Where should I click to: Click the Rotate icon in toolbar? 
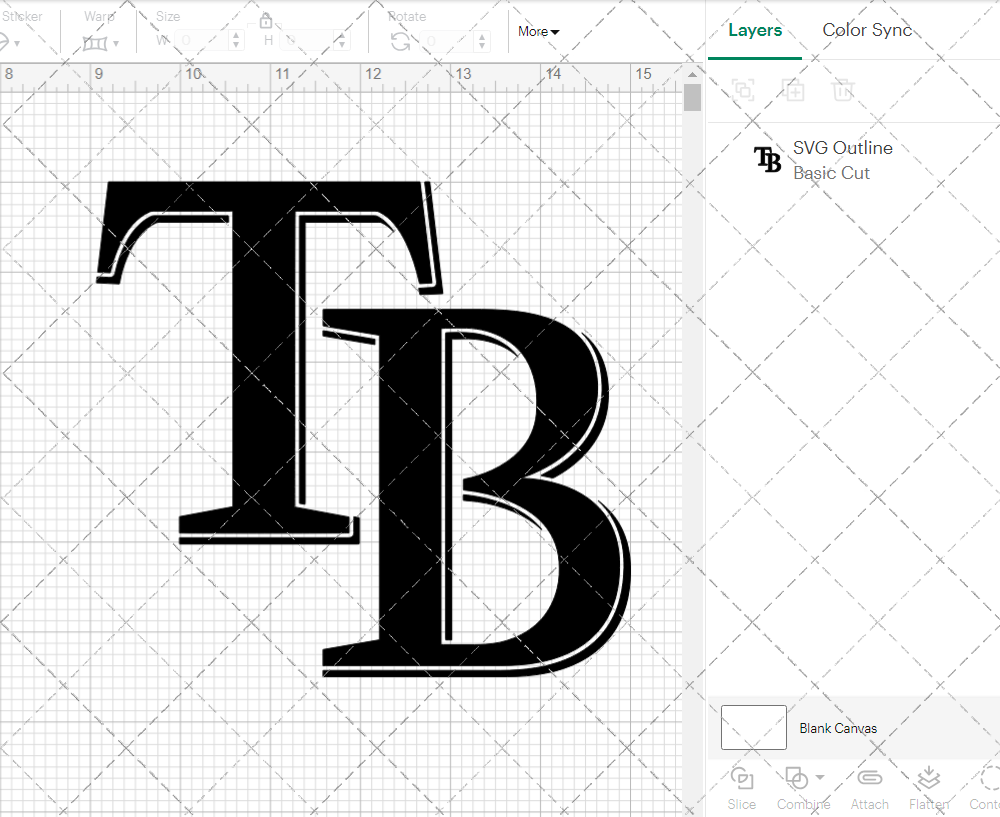[400, 41]
